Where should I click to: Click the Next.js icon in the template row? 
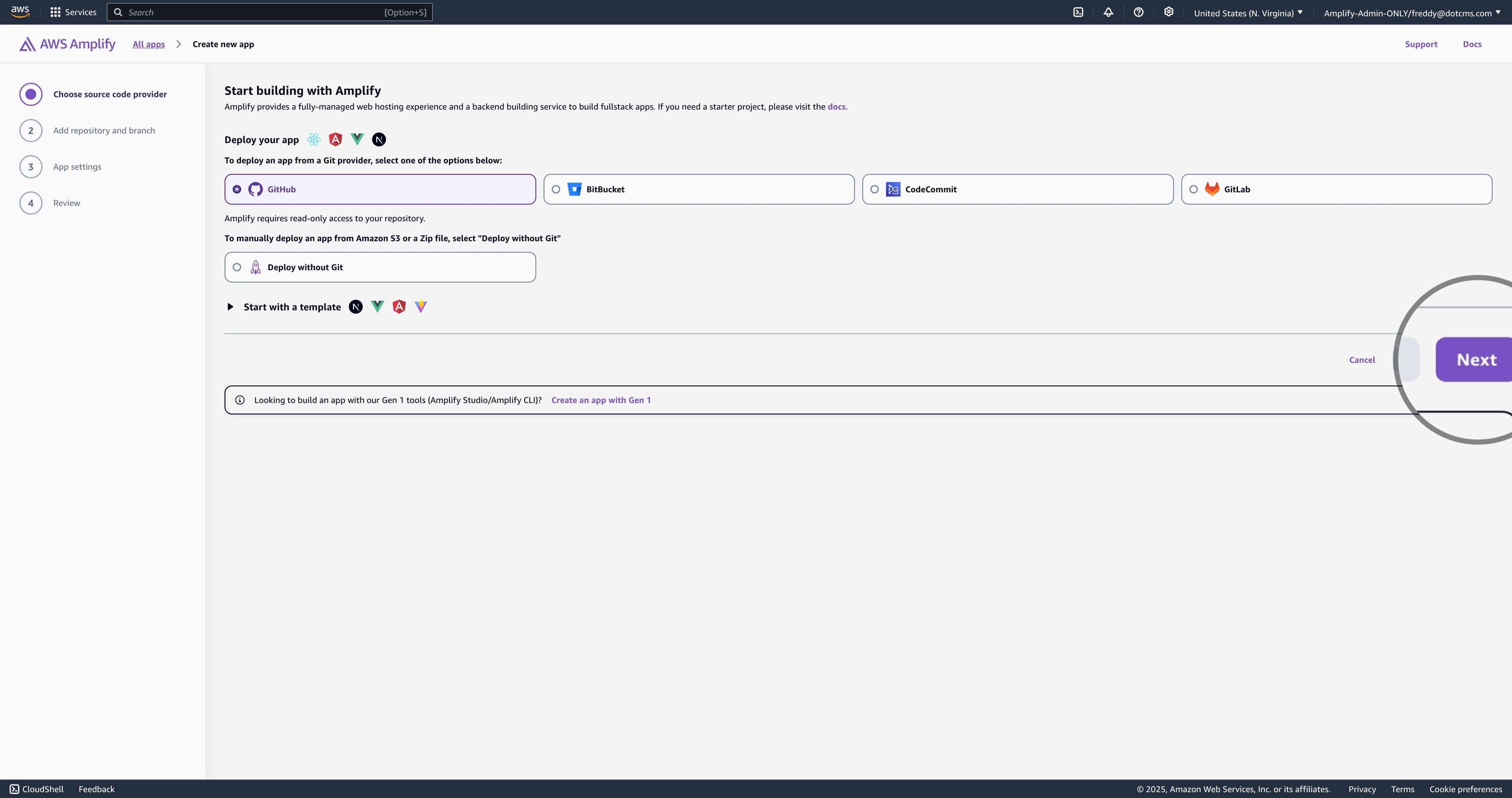point(356,306)
